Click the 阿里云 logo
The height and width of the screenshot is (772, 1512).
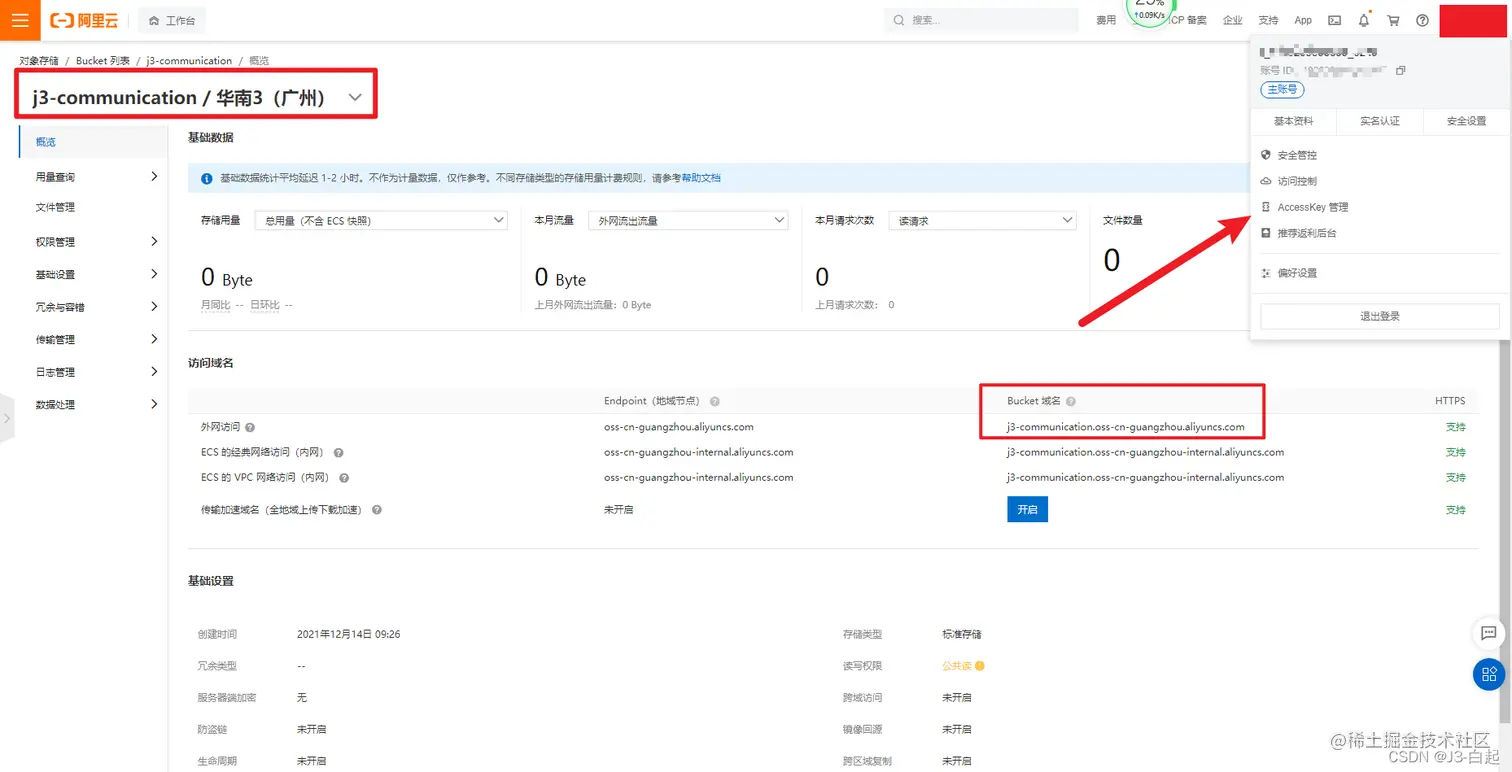pos(84,20)
